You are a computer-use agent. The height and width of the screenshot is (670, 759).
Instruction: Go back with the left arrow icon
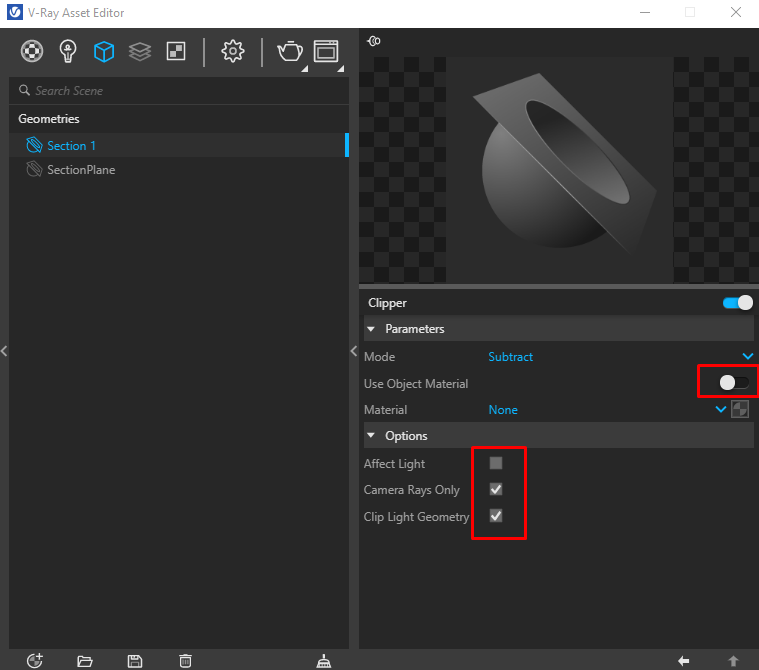click(683, 661)
